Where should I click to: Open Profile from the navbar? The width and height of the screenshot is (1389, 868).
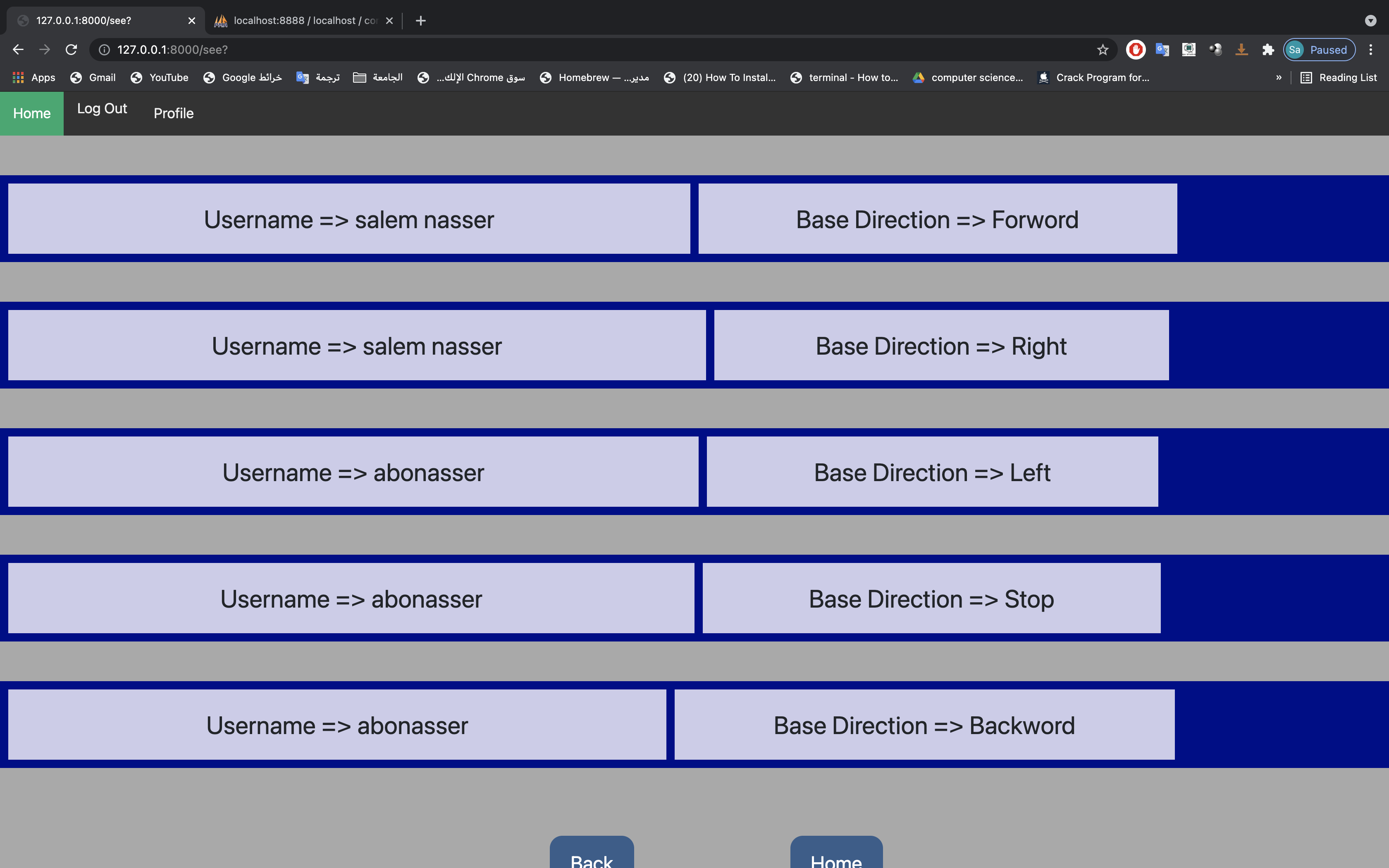173,114
